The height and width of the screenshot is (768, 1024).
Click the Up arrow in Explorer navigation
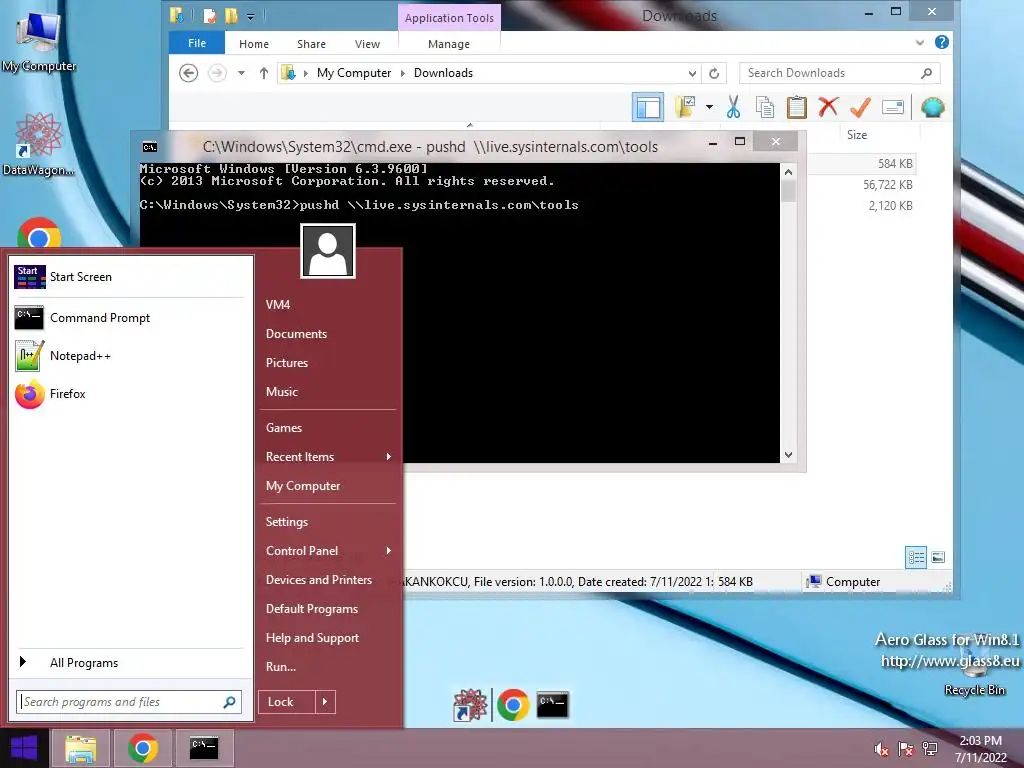point(263,73)
